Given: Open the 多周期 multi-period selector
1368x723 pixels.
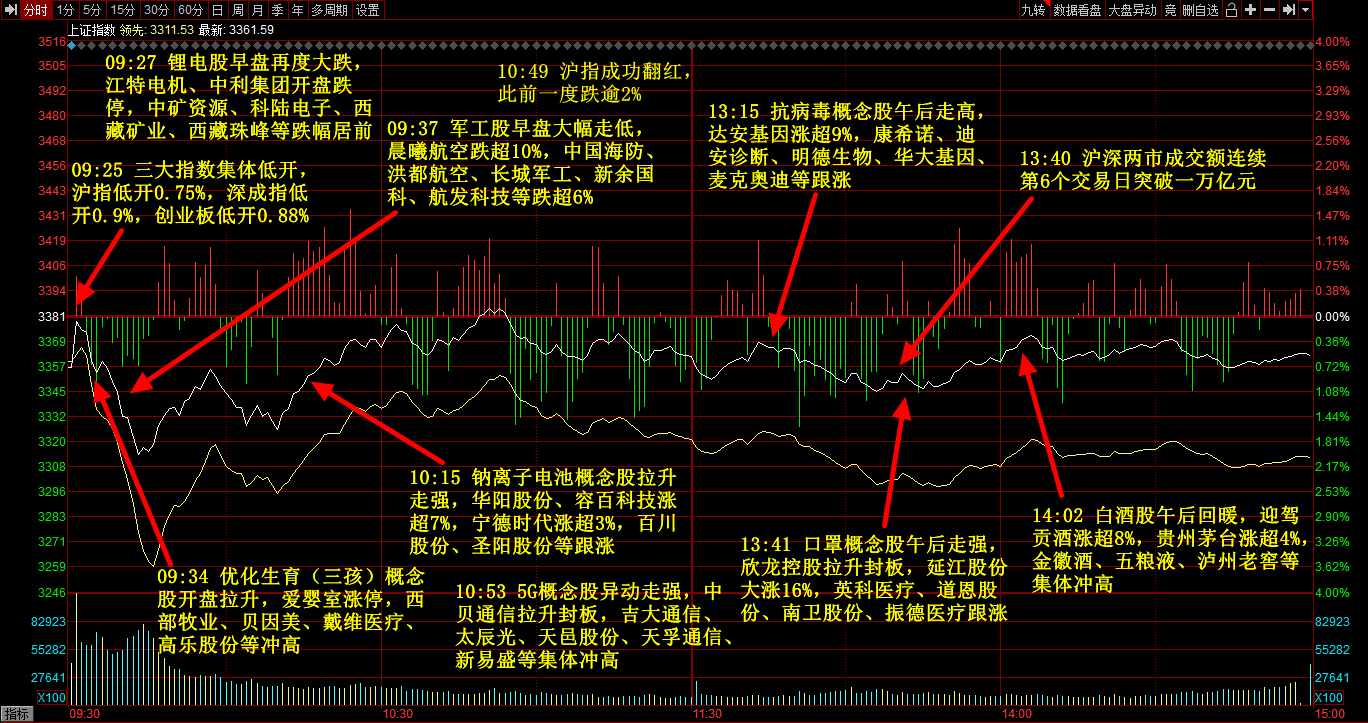Looking at the screenshot, I should (329, 10).
